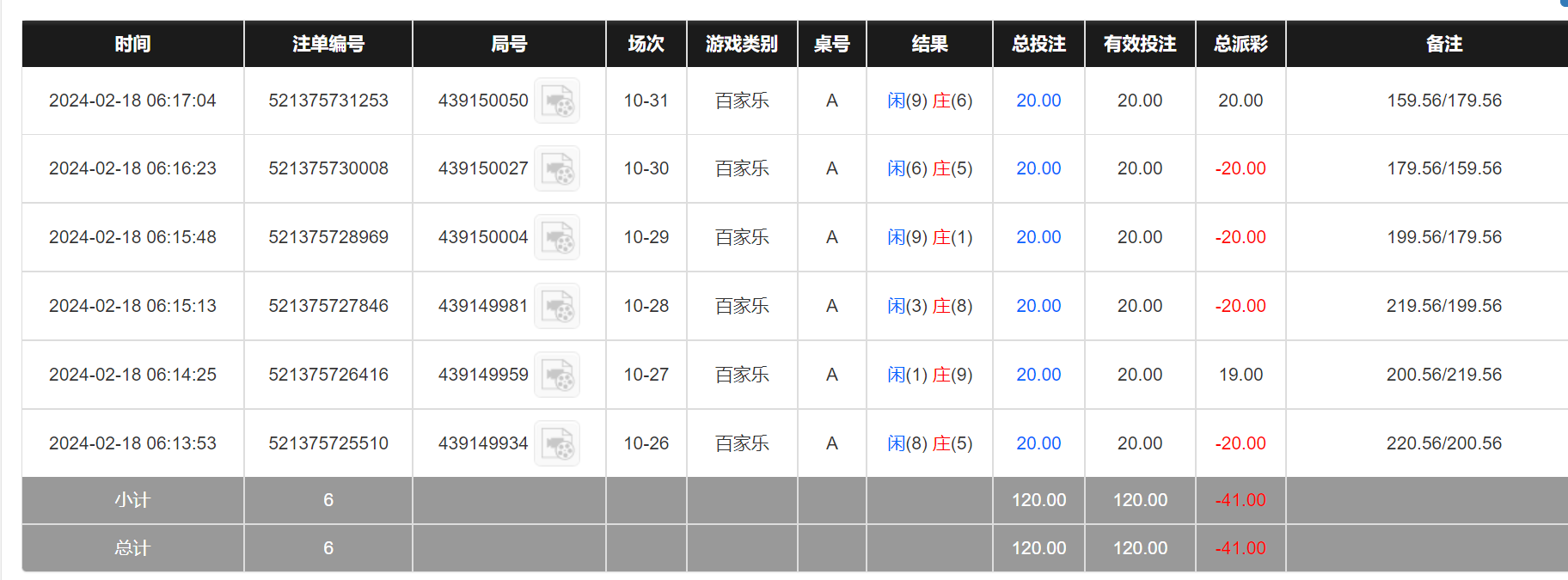The width and height of the screenshot is (1568, 580).
Task: Click remark 179.56/159.56
Action: click(x=1444, y=168)
